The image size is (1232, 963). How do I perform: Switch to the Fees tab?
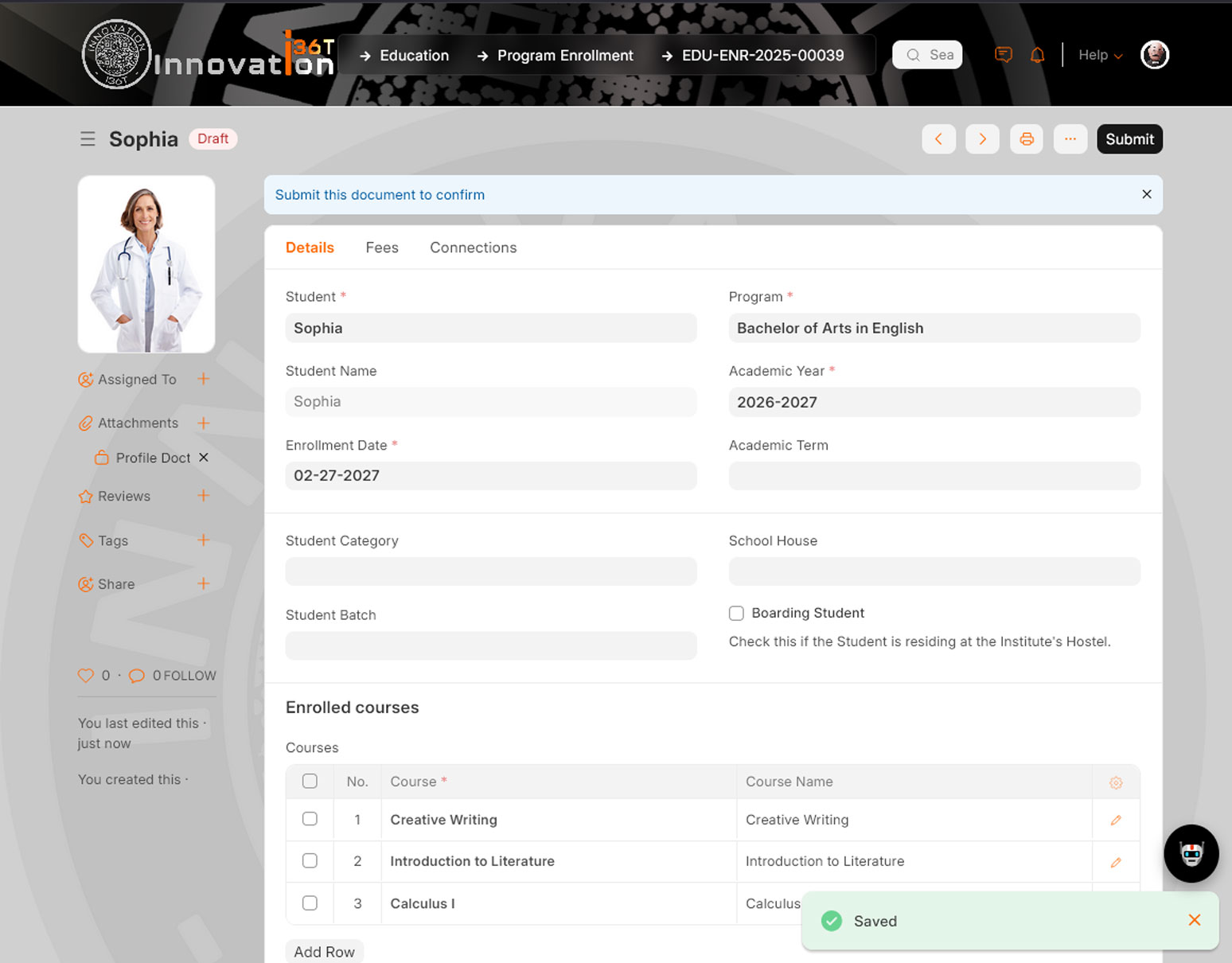[x=382, y=248]
